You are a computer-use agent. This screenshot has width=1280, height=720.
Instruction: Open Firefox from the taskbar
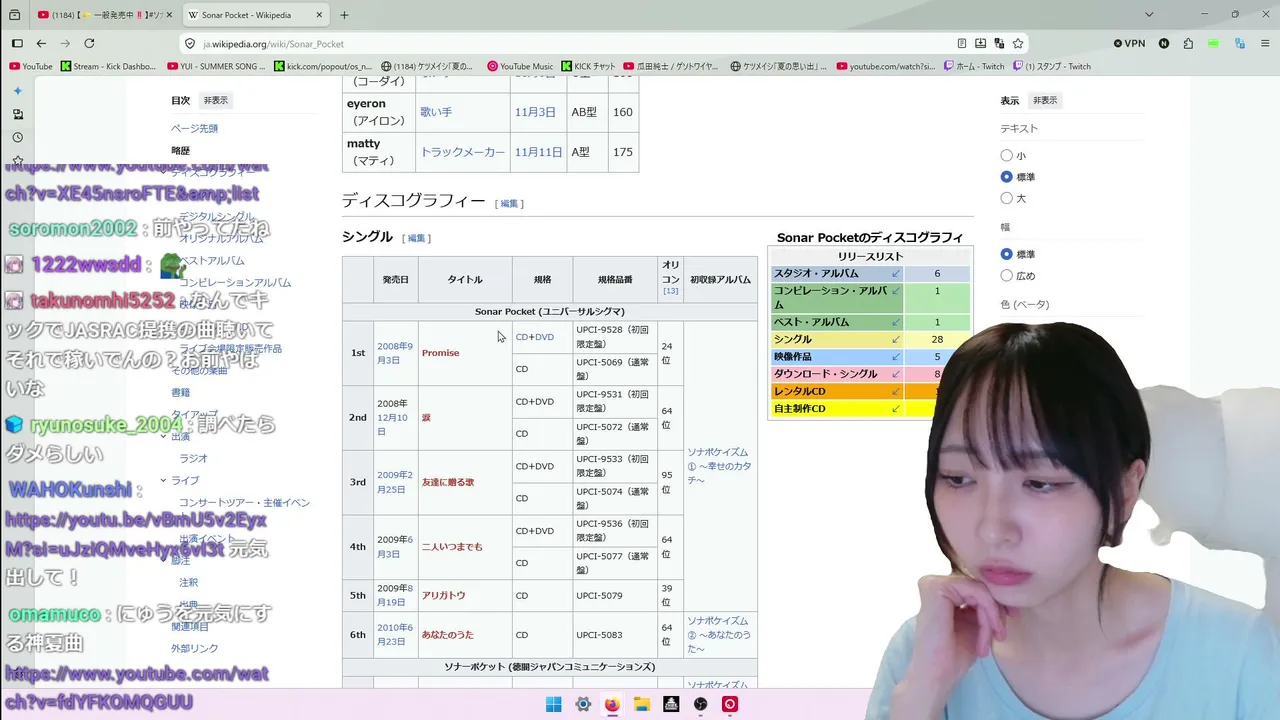click(612, 704)
